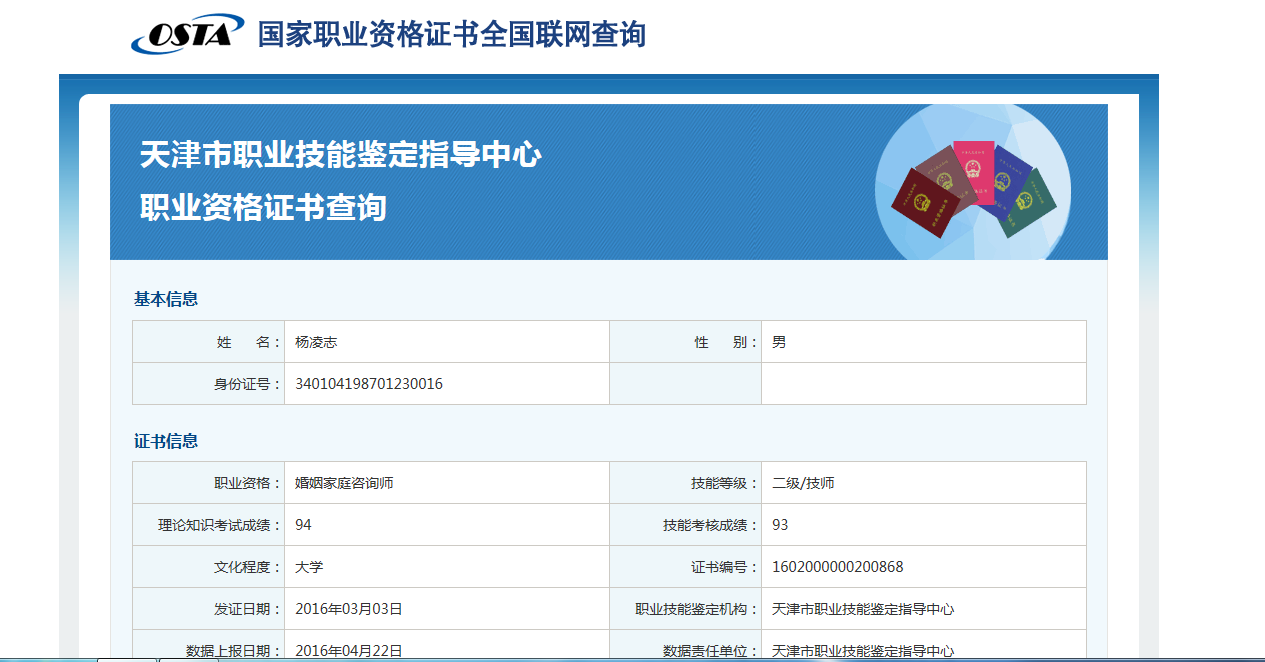1265x662 pixels.
Task: Select the certificate number 1602000000200868
Action: 838,567
